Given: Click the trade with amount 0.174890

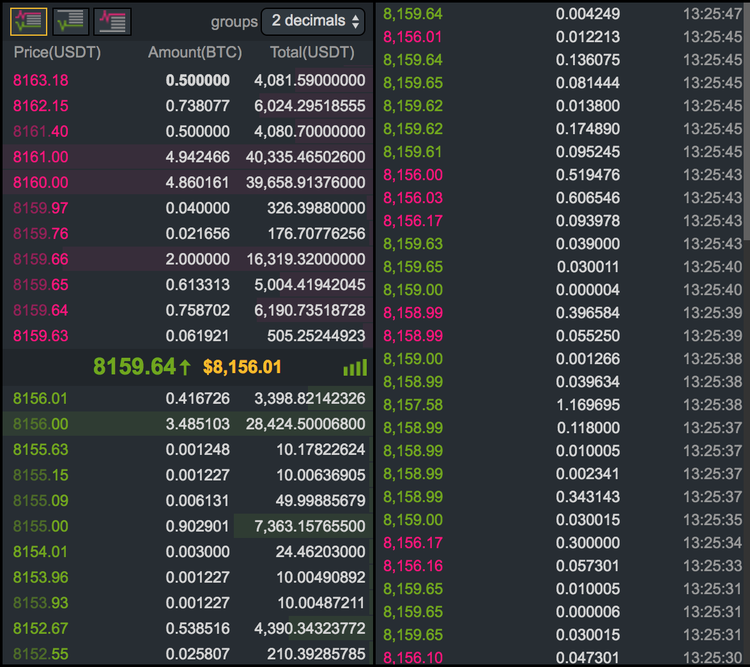Looking at the screenshot, I should (x=562, y=129).
